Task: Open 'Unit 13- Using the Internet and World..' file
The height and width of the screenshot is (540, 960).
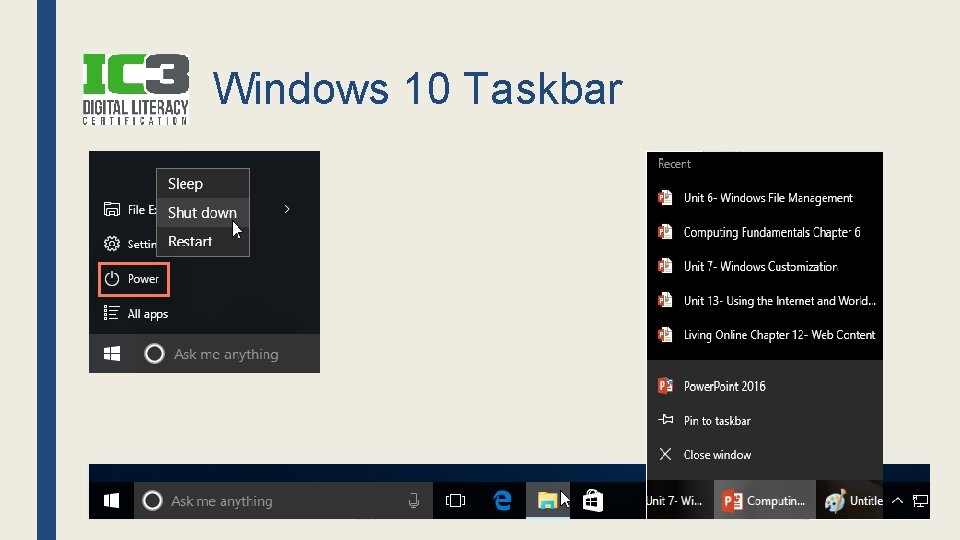Action: point(765,301)
